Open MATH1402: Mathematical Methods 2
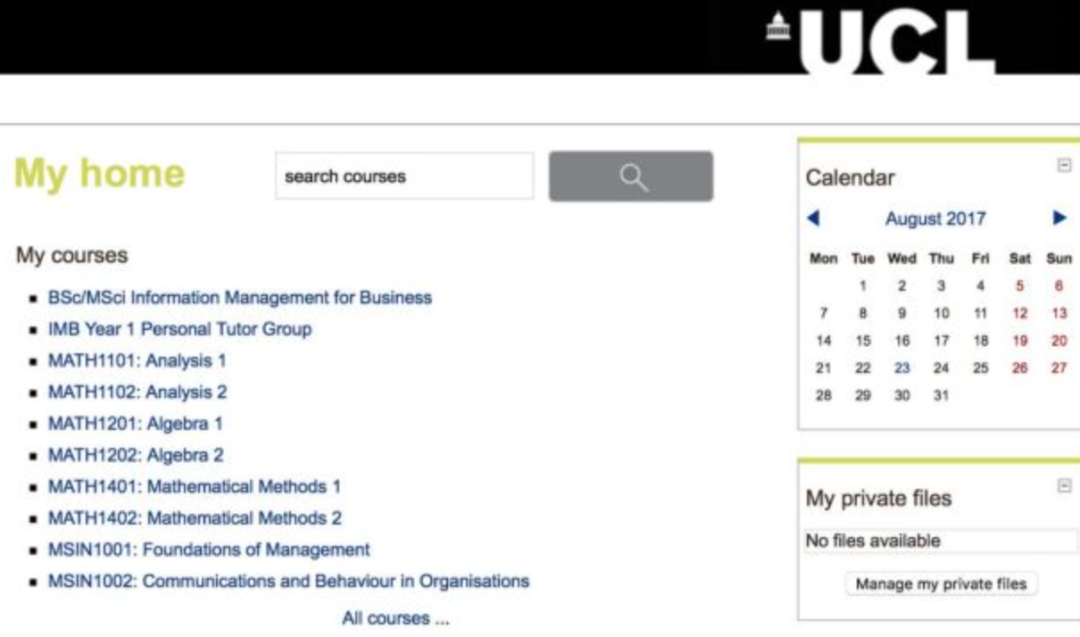 click(194, 518)
